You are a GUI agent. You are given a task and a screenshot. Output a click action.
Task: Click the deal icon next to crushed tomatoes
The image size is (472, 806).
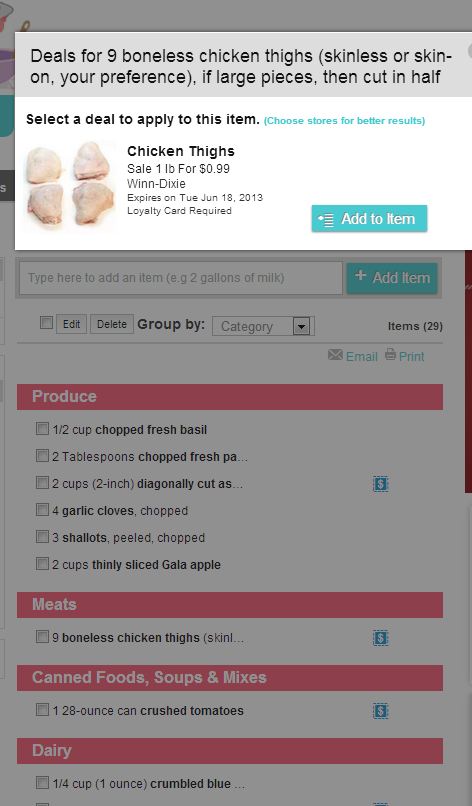point(380,711)
